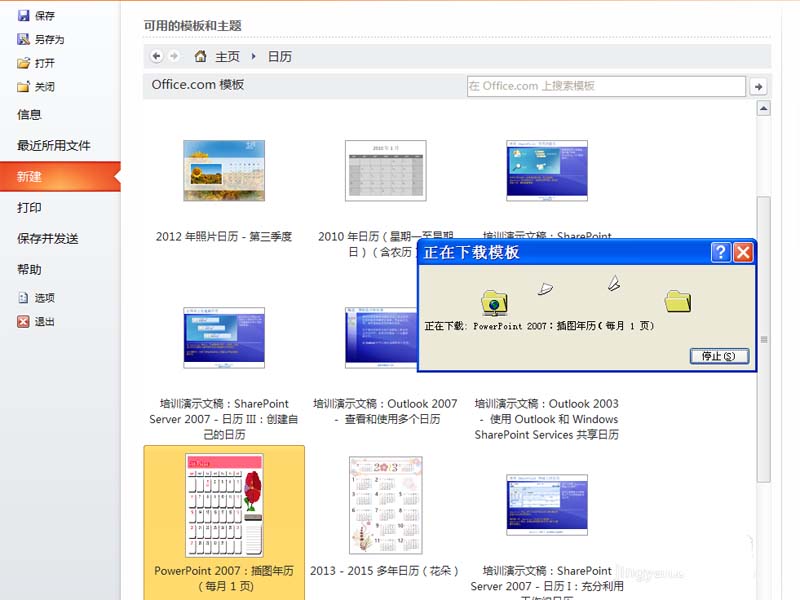This screenshot has width=800, height=600.
Task: Click the Home house icon
Action: (x=201, y=56)
